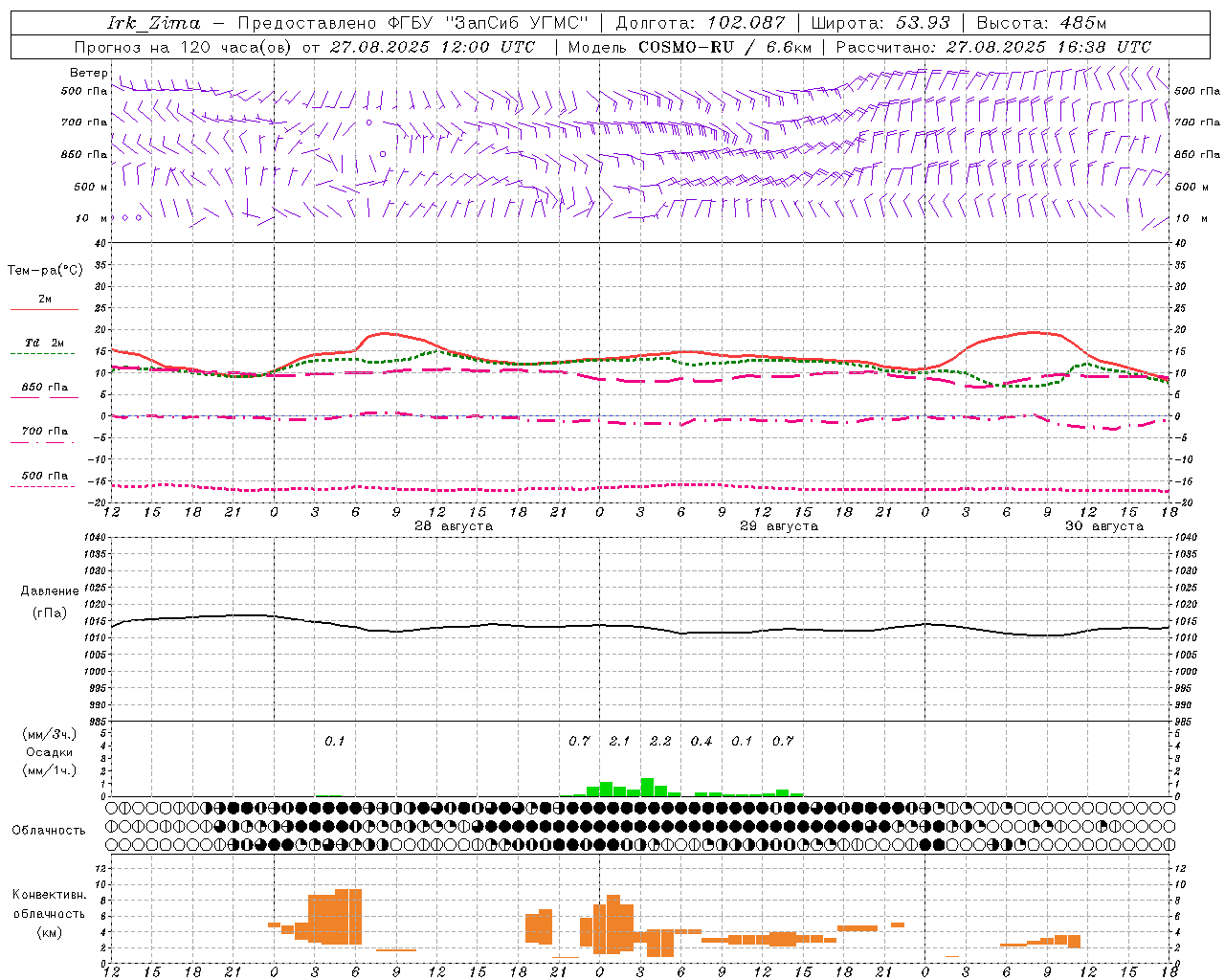The height and width of the screenshot is (980, 1225).
Task: Click the black surface pressure curve
Action: (641, 627)
